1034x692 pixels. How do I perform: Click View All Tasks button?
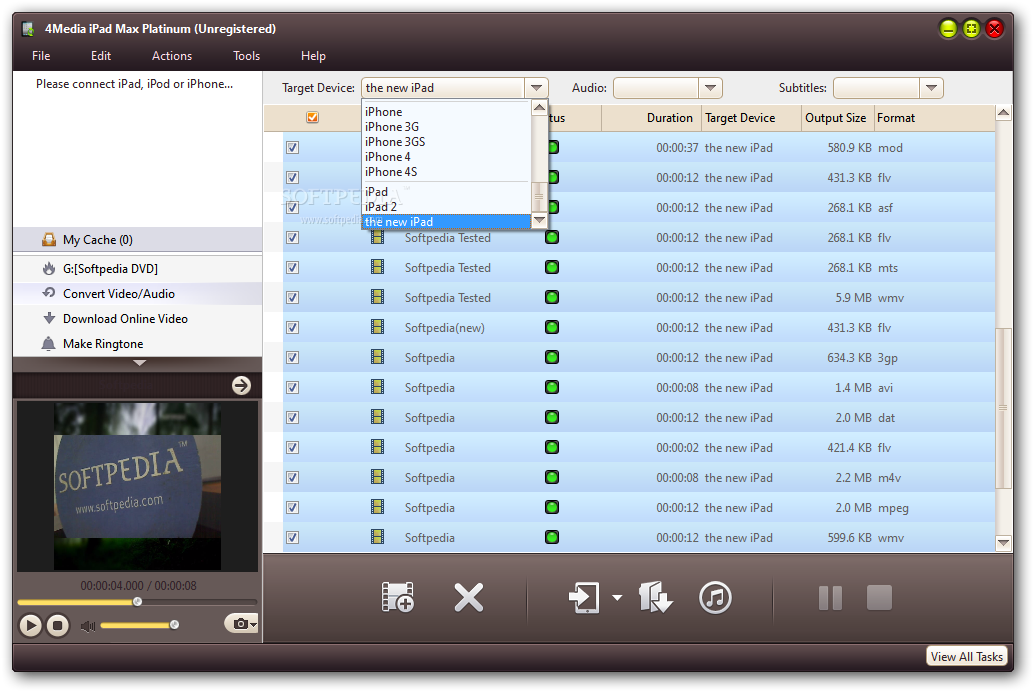coord(967,656)
